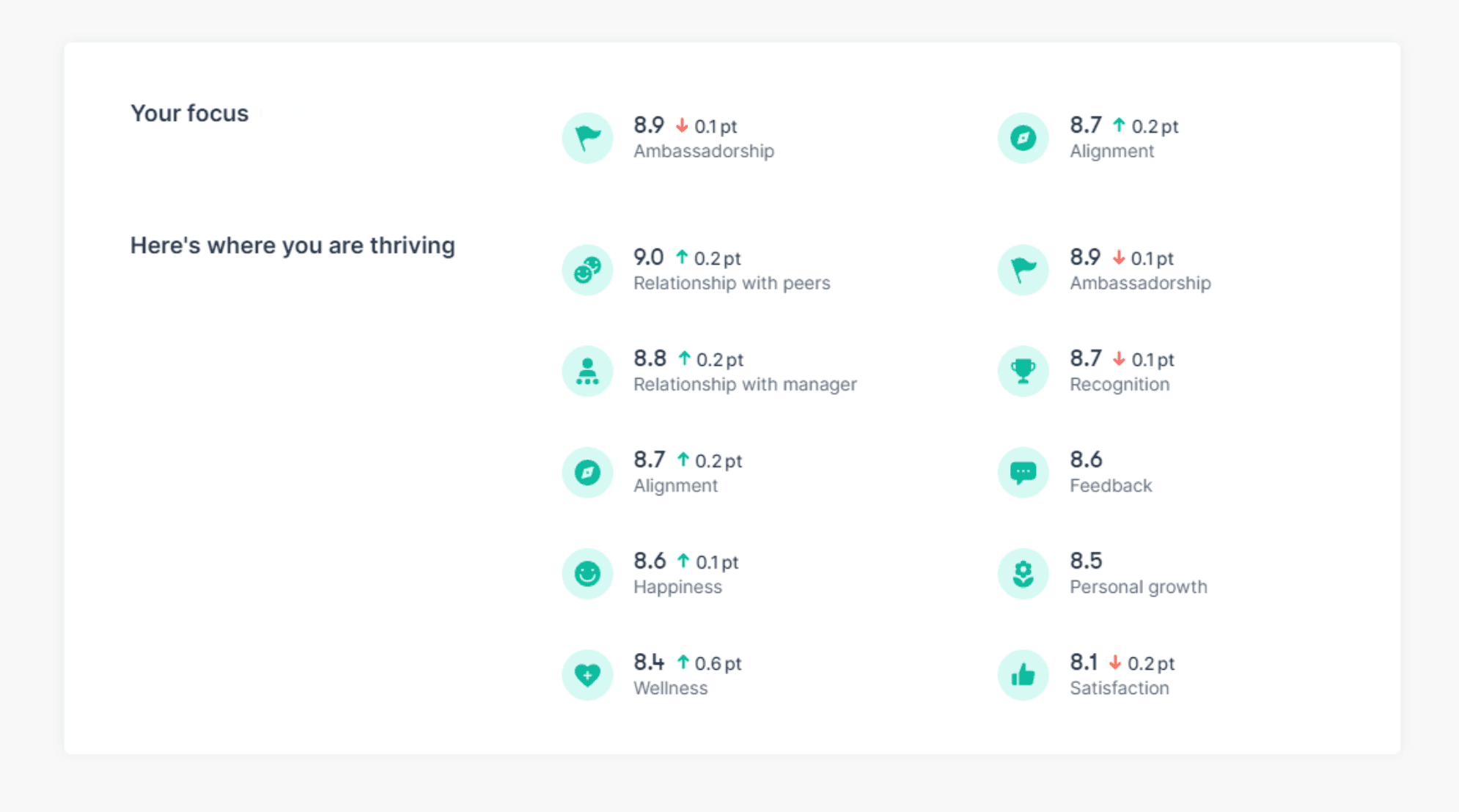Click the Ambassadorship label in Your focus
1459x812 pixels.
pos(704,151)
